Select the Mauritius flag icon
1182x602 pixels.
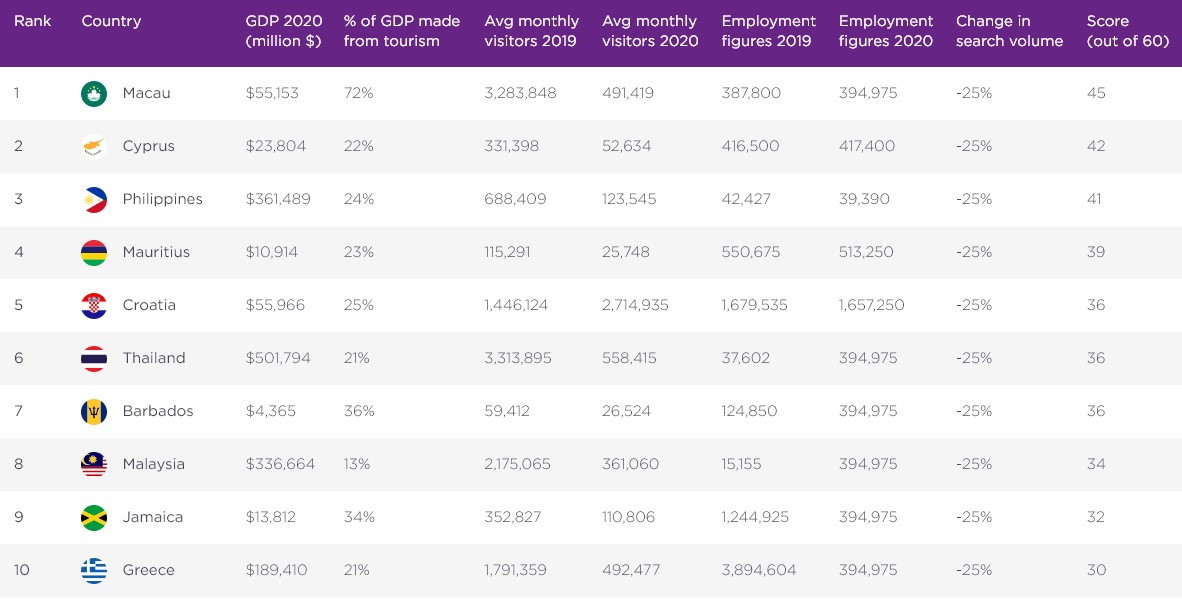tap(94, 252)
